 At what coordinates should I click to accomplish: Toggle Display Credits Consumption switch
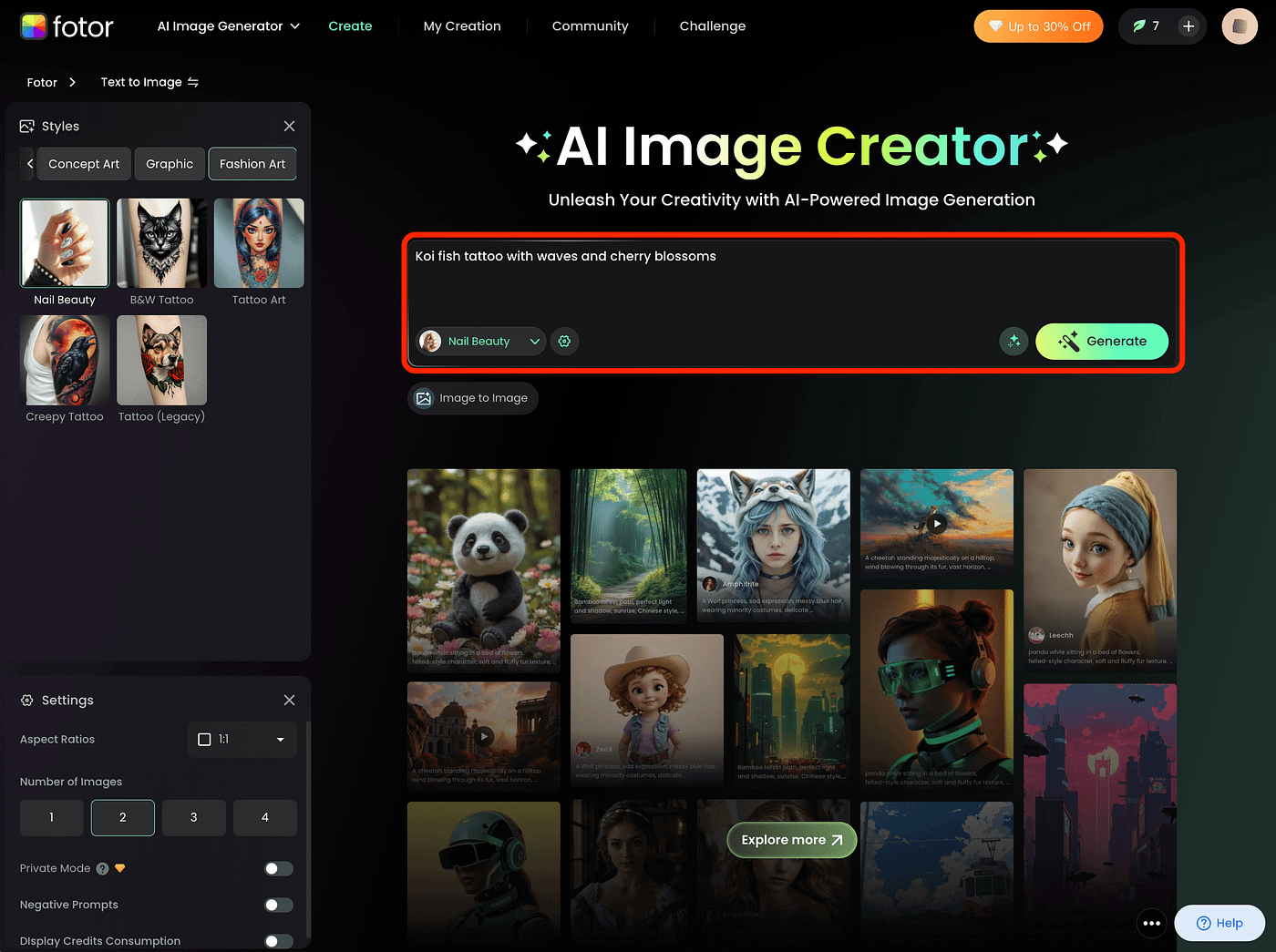(279, 941)
